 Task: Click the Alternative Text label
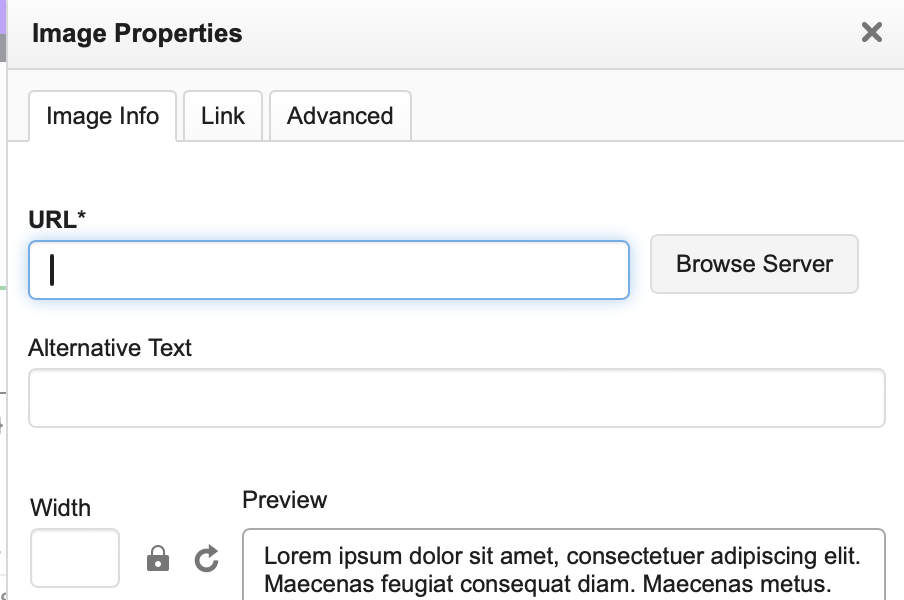[x=110, y=348]
